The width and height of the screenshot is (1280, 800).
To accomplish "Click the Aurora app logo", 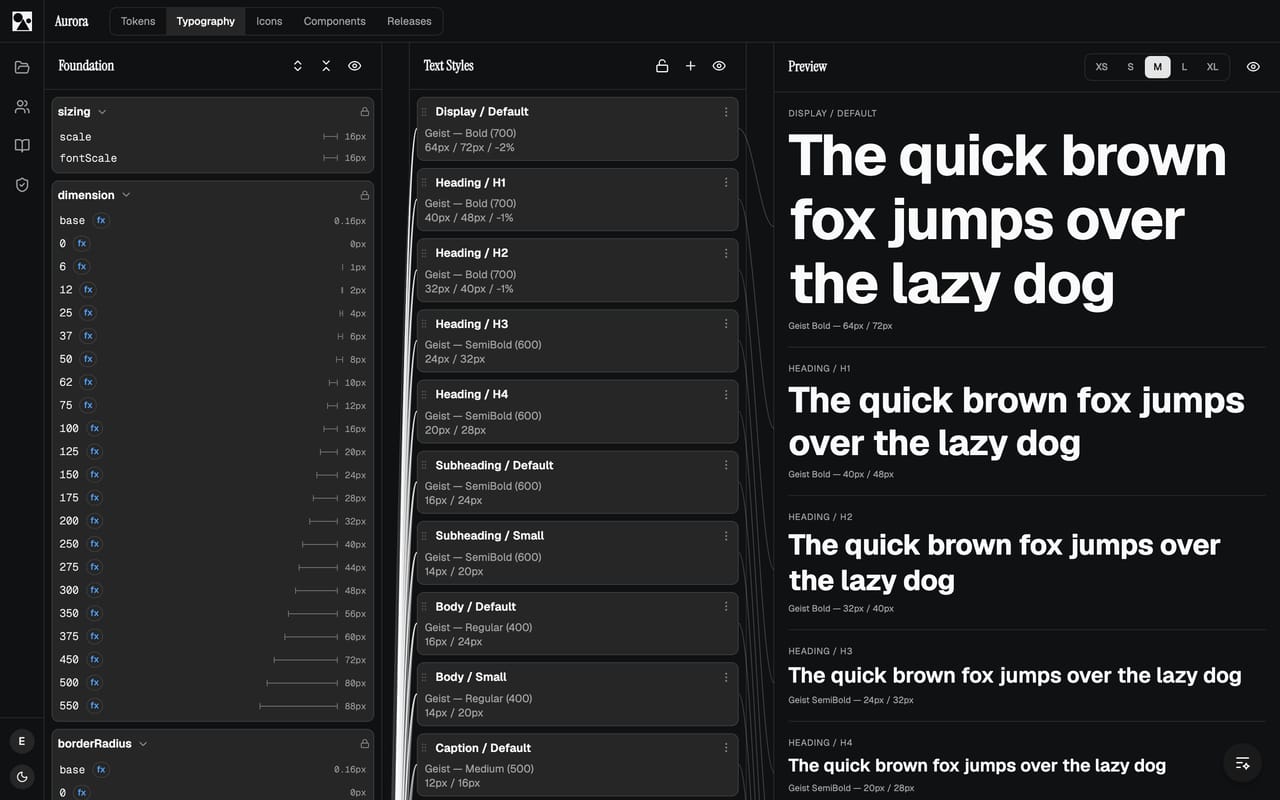I will [x=22, y=21].
